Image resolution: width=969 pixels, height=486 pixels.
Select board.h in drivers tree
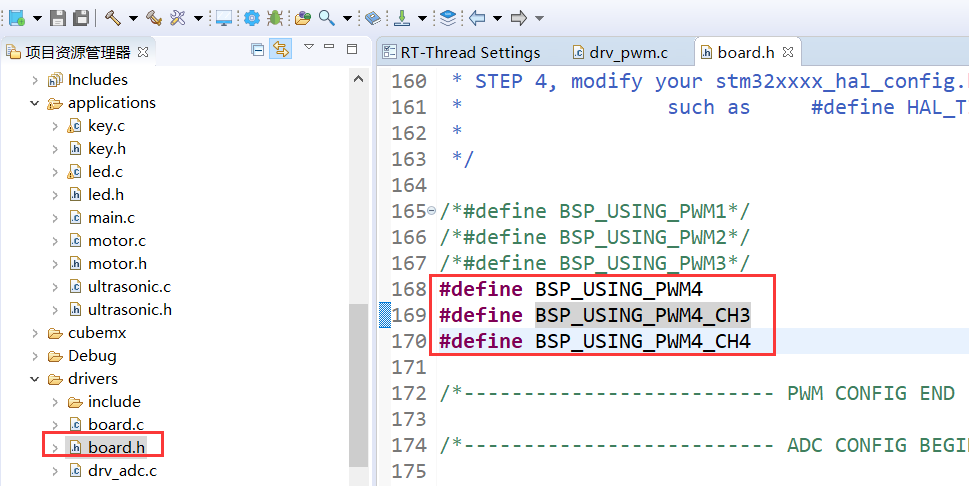(x=116, y=448)
